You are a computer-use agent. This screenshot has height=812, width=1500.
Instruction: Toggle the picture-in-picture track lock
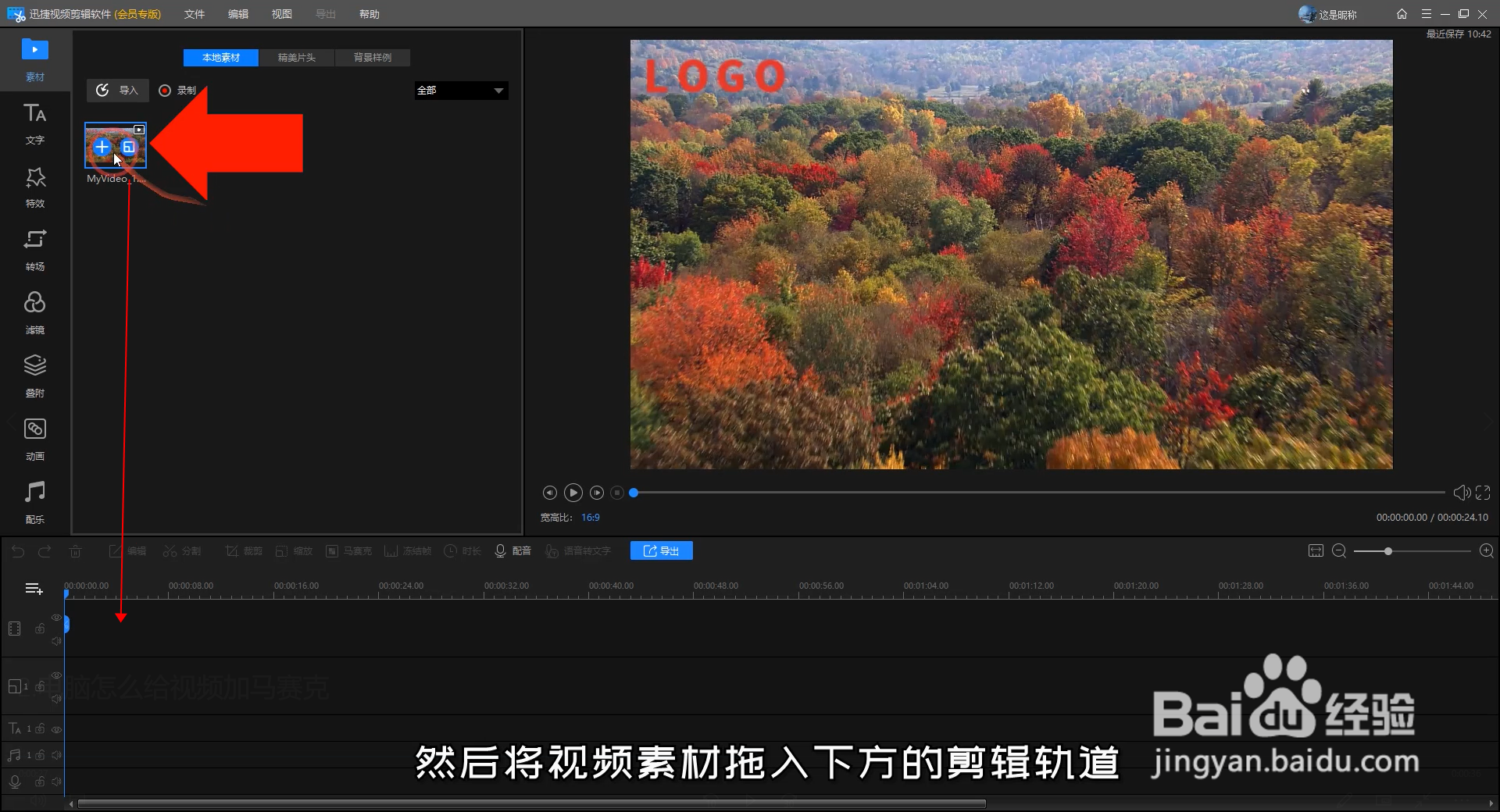(x=40, y=686)
